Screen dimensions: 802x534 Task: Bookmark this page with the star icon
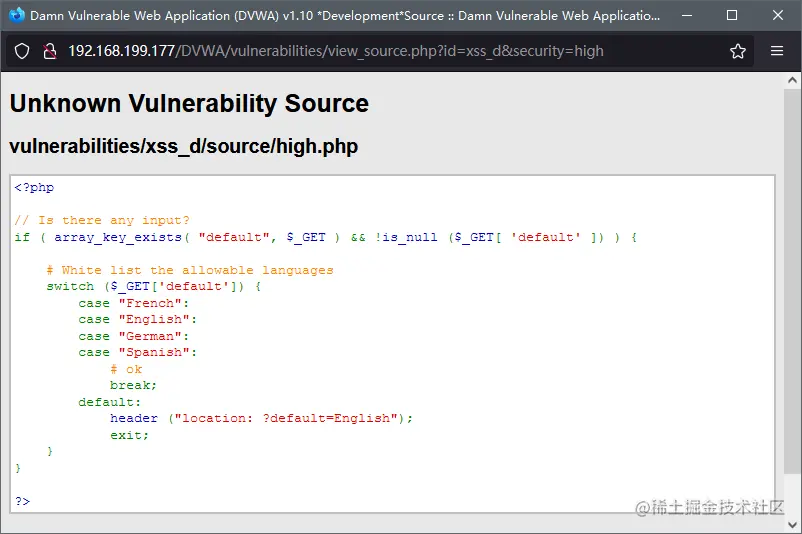(x=738, y=51)
